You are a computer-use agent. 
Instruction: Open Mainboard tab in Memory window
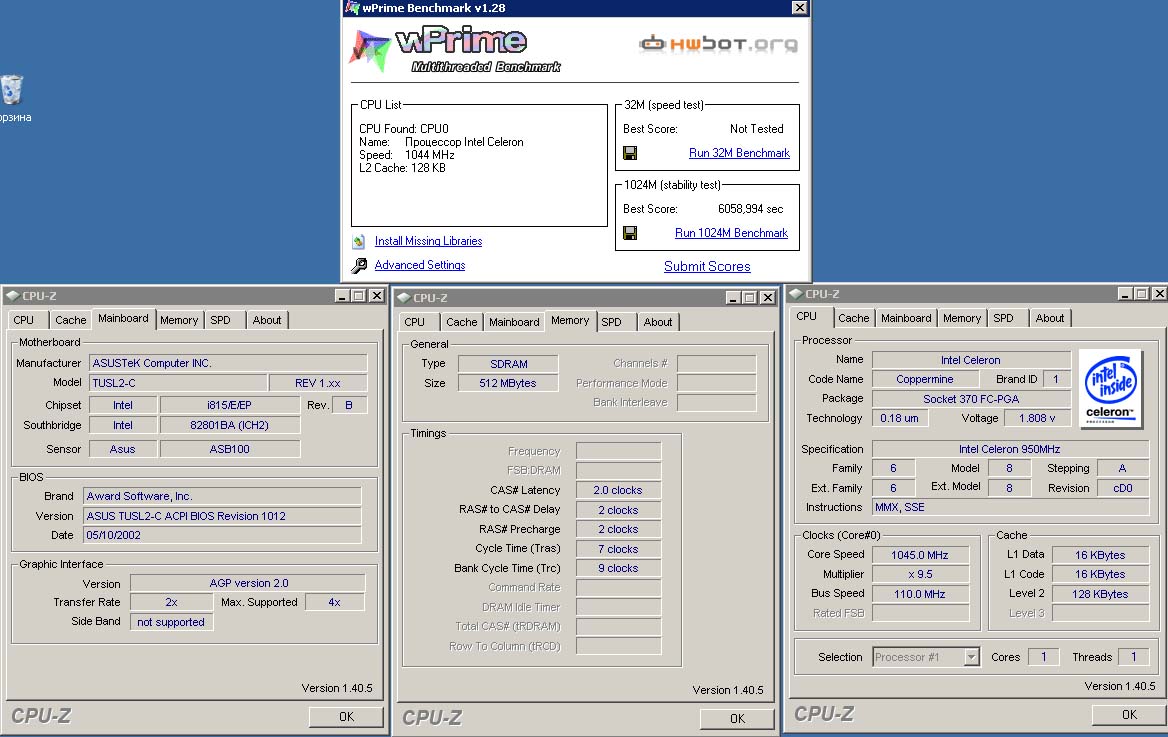pos(514,322)
